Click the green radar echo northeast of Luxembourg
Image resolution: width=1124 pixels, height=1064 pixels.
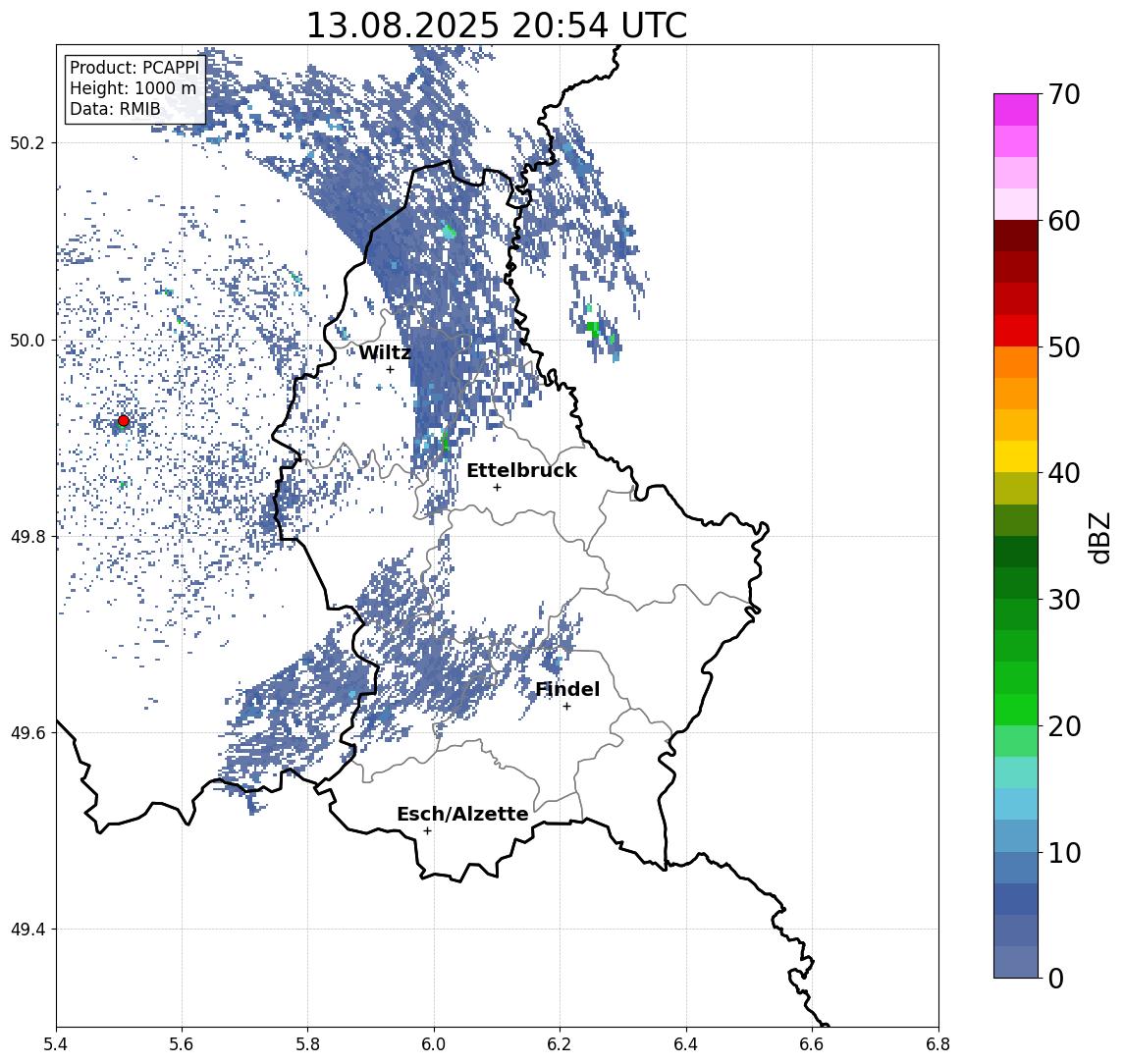click(593, 329)
